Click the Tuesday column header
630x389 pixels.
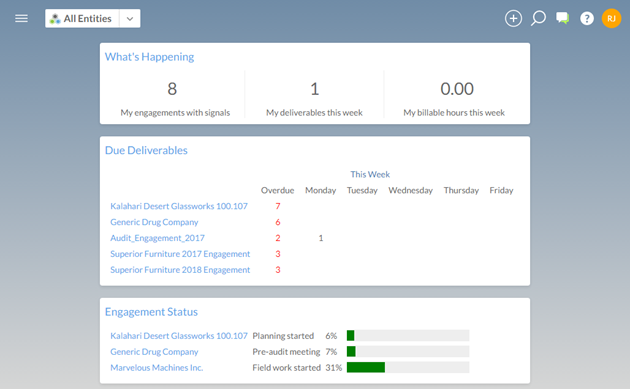coord(362,190)
